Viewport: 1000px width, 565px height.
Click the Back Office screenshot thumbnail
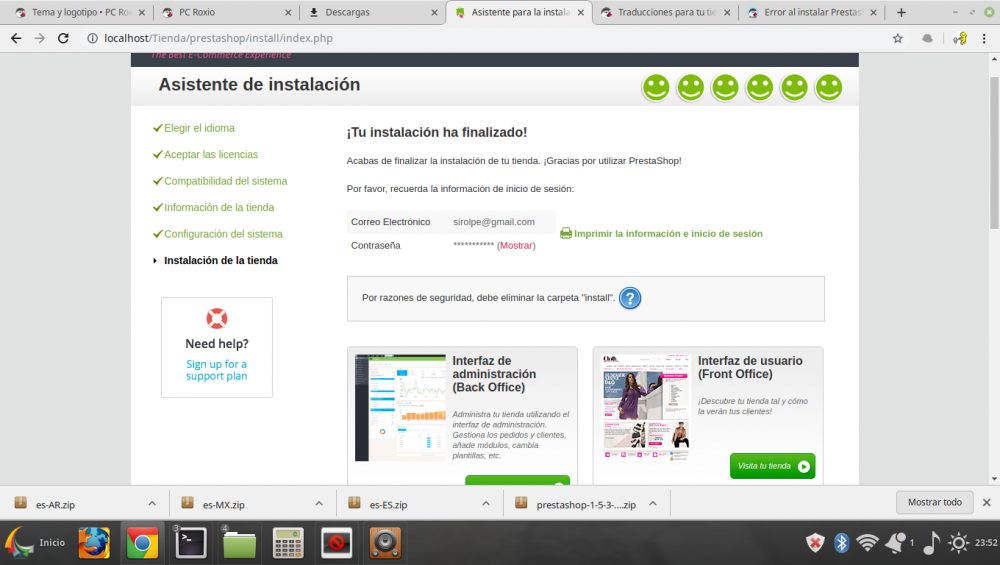401,408
